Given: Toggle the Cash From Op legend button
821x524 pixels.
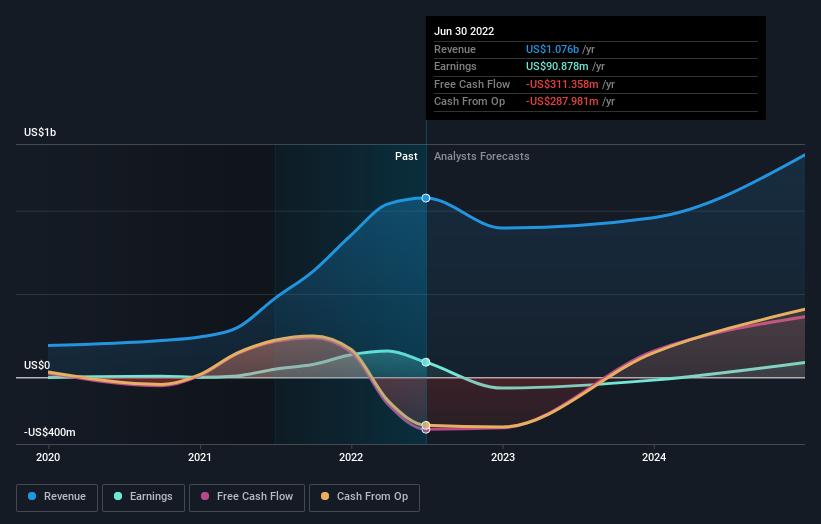Looking at the screenshot, I should point(364,497).
